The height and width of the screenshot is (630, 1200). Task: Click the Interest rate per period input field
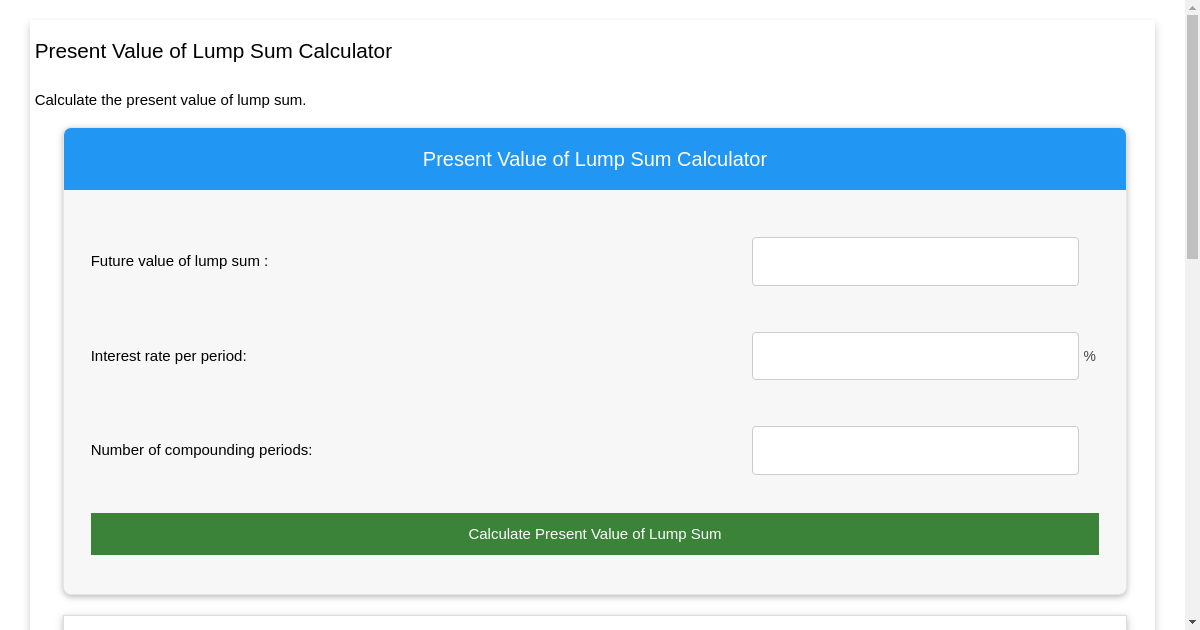[x=915, y=355]
